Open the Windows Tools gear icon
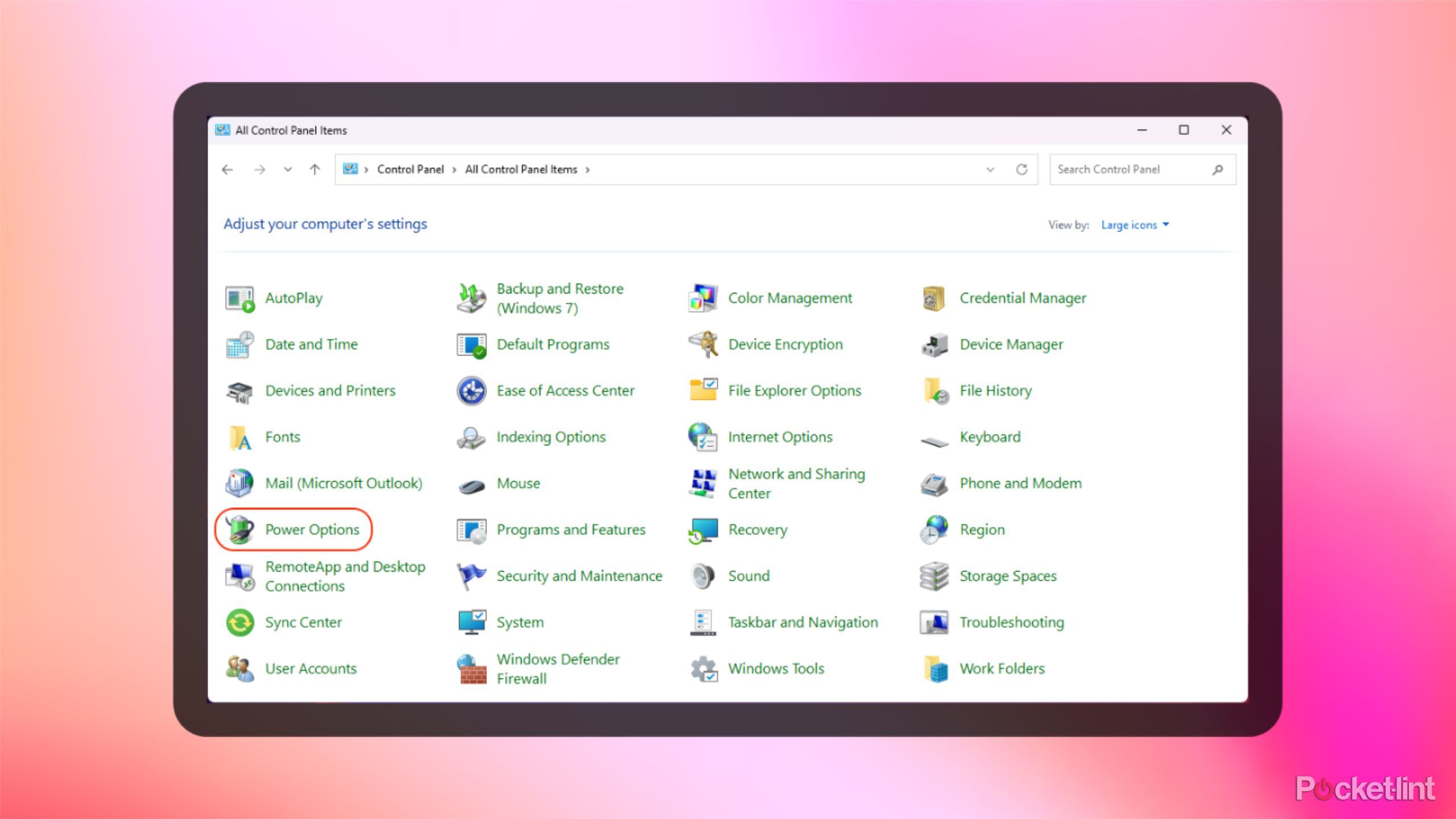 [703, 668]
